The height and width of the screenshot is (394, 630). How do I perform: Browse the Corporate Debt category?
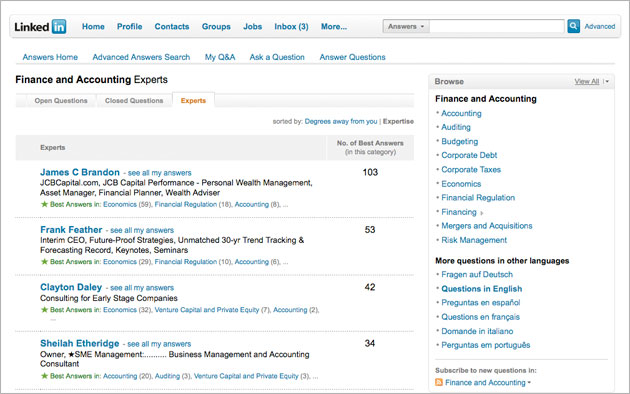469,155
